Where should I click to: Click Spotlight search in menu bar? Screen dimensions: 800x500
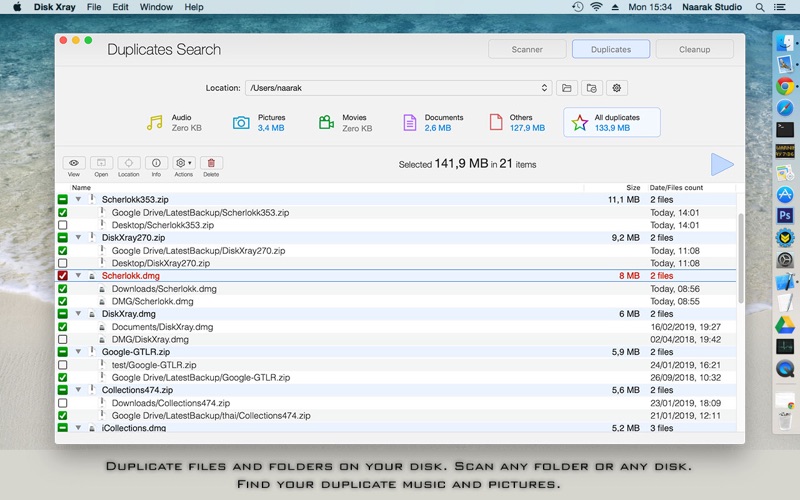[x=760, y=7]
